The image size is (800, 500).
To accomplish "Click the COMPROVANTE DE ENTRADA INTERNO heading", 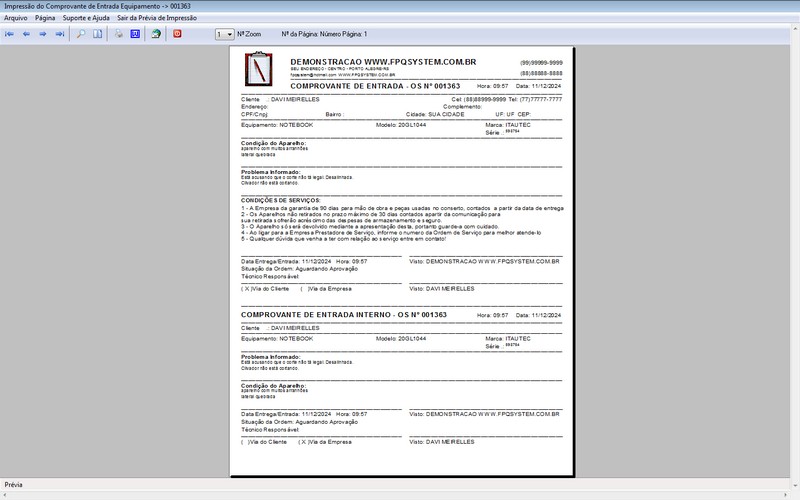I will coord(343,315).
